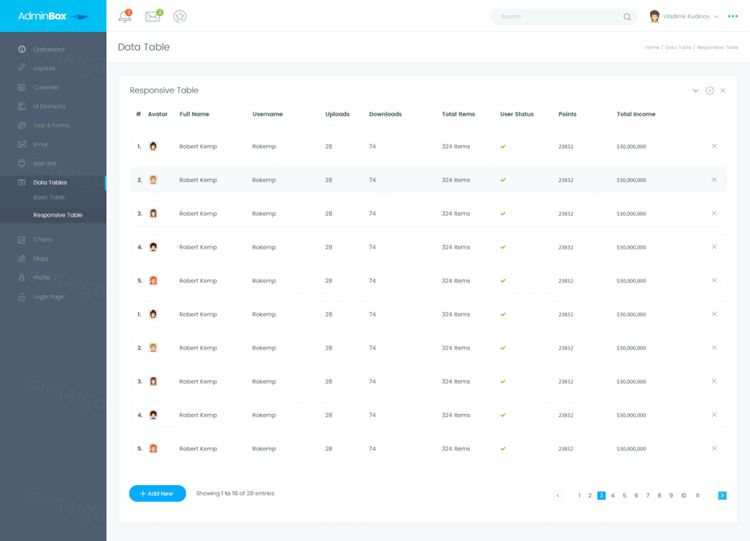Click the Calendar sidebar icon
Viewport: 750px width, 541px height.
22,87
